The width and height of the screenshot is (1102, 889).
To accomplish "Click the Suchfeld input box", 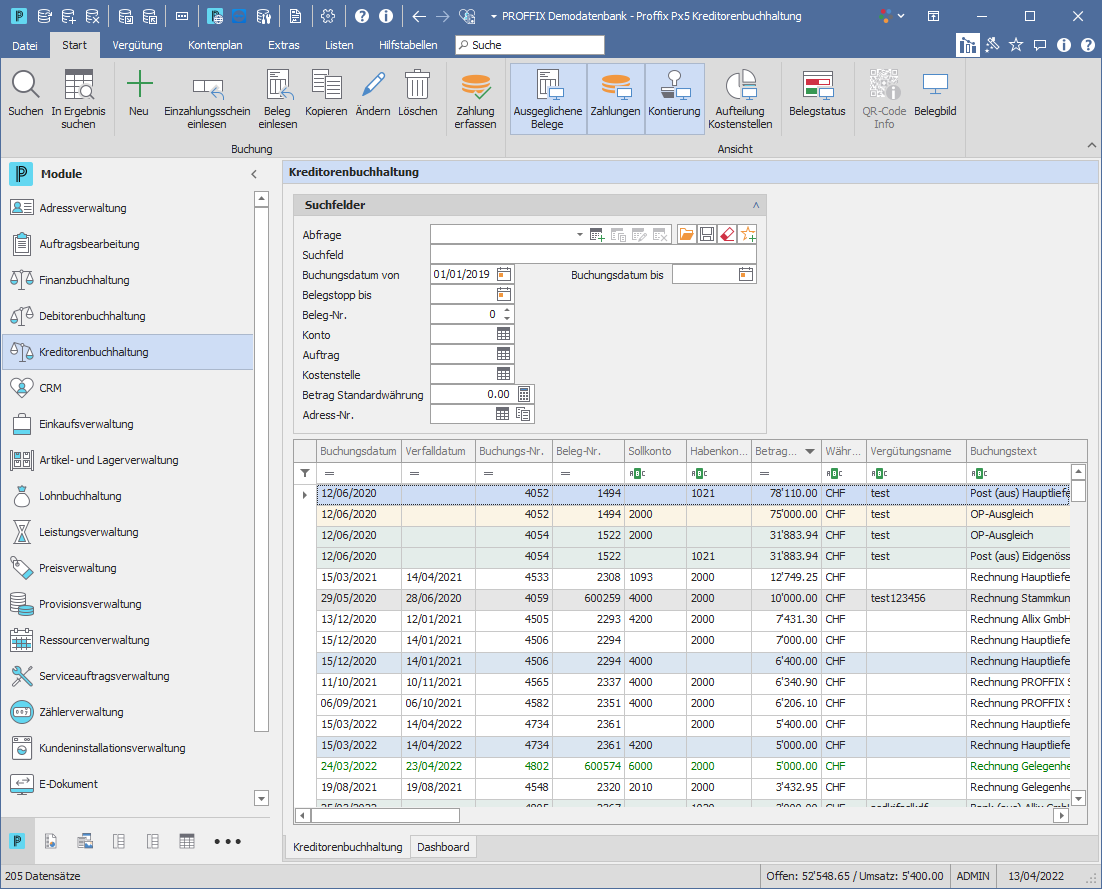I will (x=593, y=254).
